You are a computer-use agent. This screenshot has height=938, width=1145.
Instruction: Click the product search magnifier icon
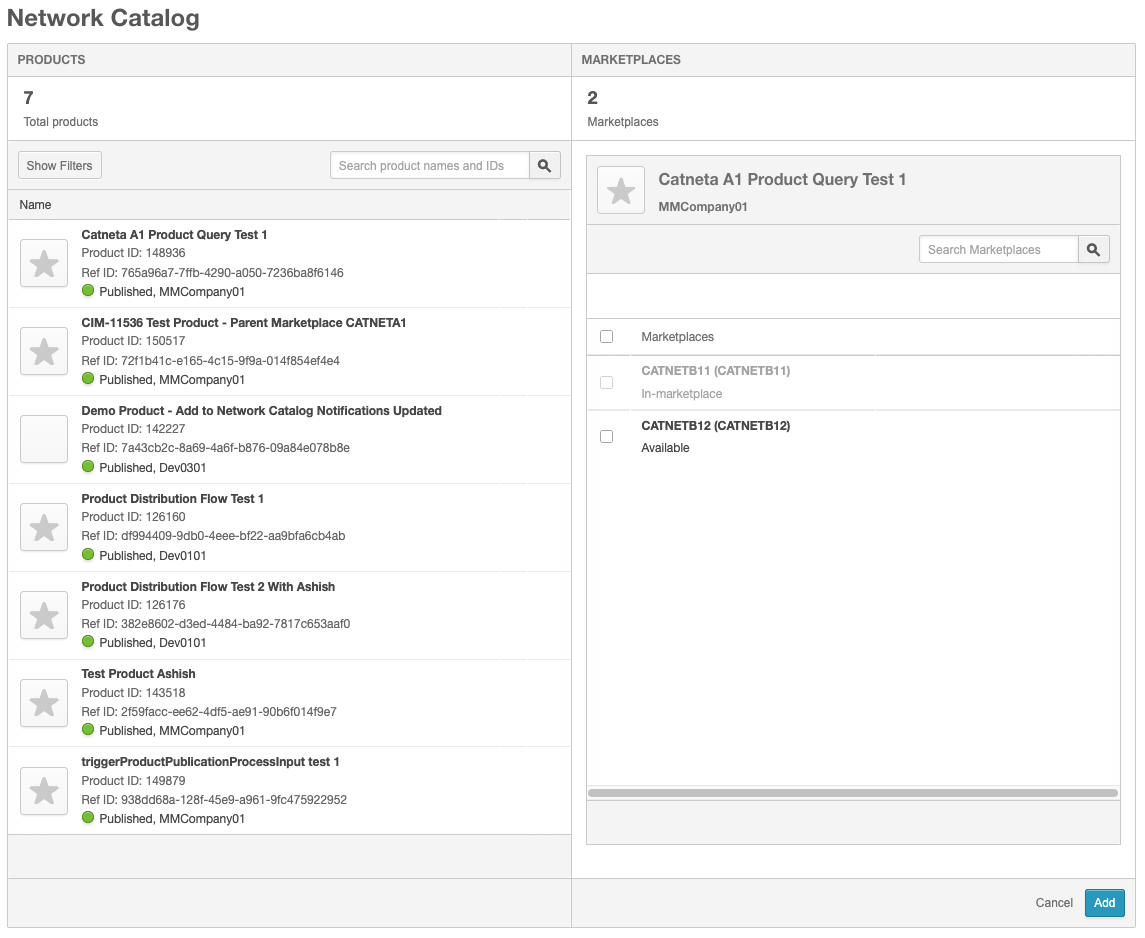click(x=544, y=166)
